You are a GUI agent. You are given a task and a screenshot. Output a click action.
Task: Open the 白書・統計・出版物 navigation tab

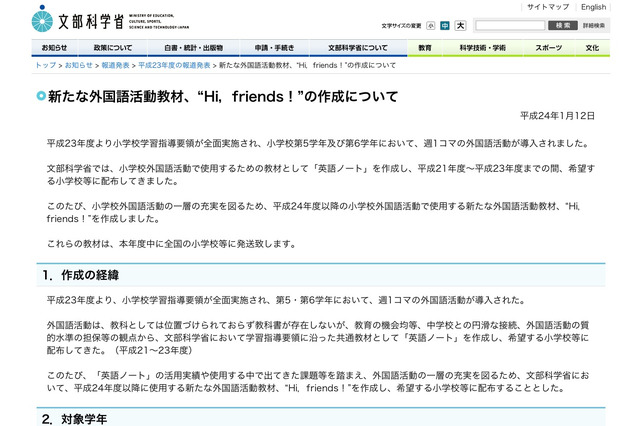(193, 48)
